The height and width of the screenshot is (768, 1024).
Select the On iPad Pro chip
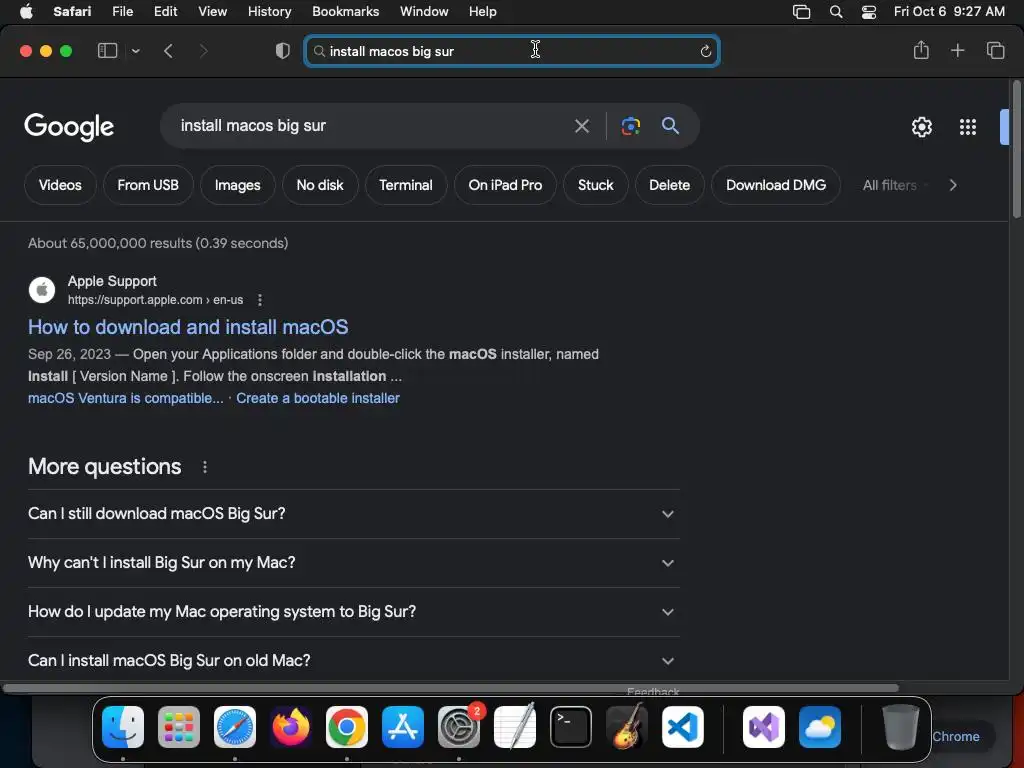click(x=505, y=185)
